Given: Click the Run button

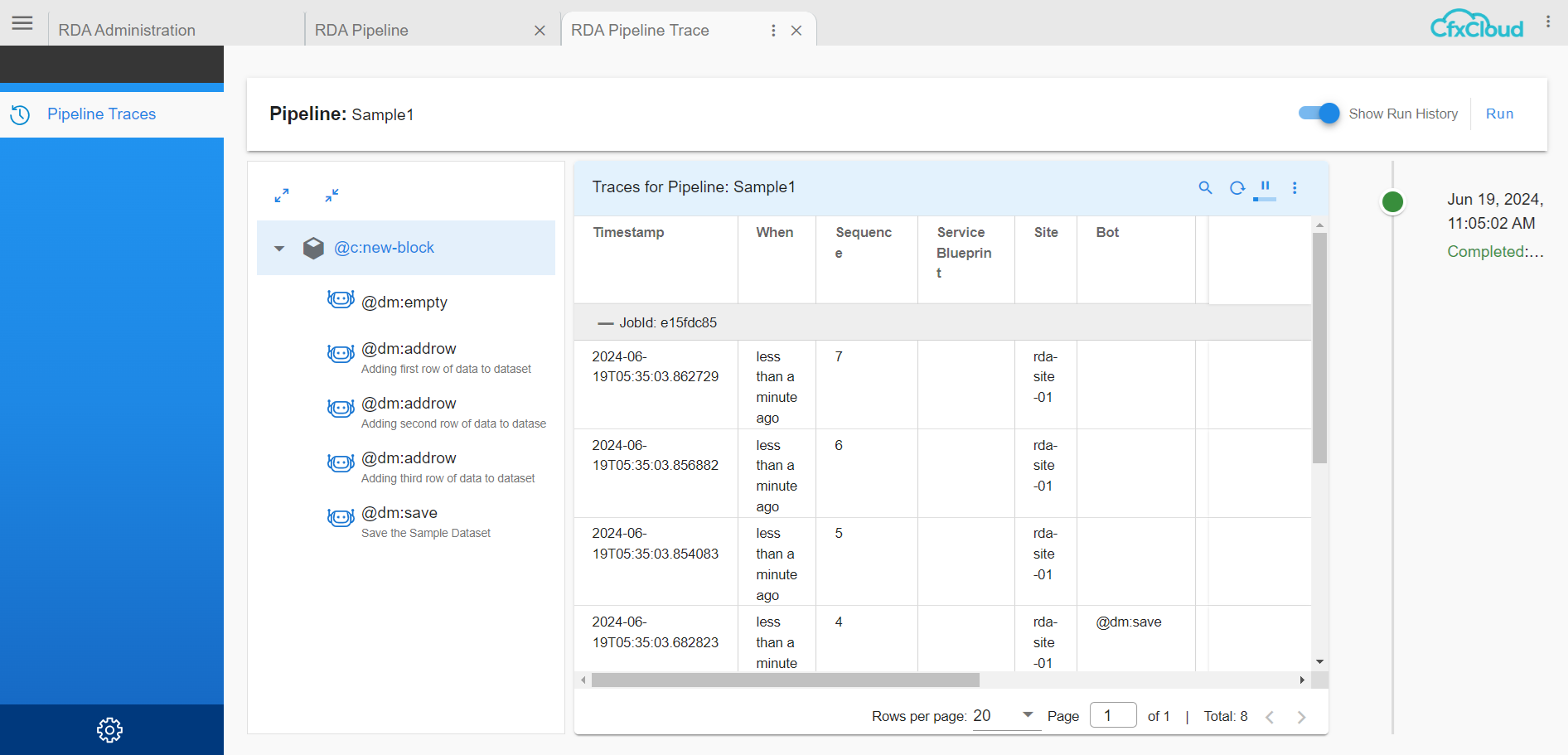Looking at the screenshot, I should 1499,114.
